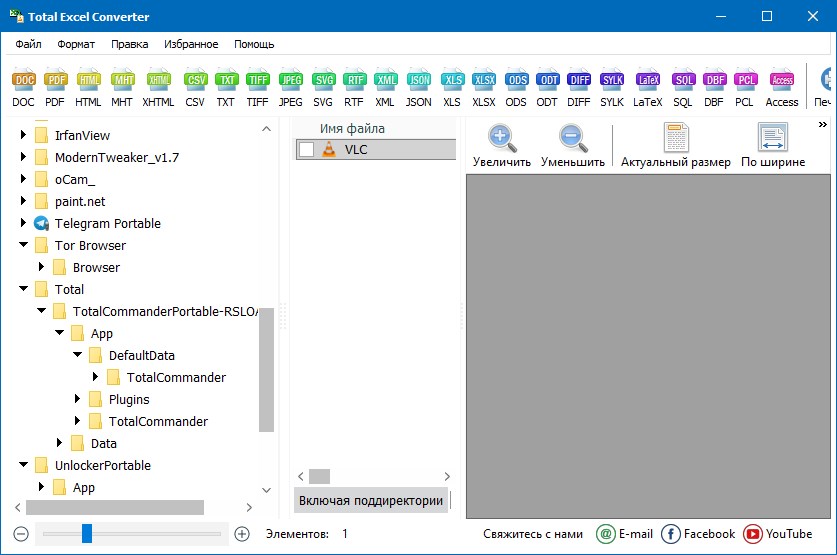Select JSON output format
The height and width of the screenshot is (555, 837).
[x=418, y=88]
